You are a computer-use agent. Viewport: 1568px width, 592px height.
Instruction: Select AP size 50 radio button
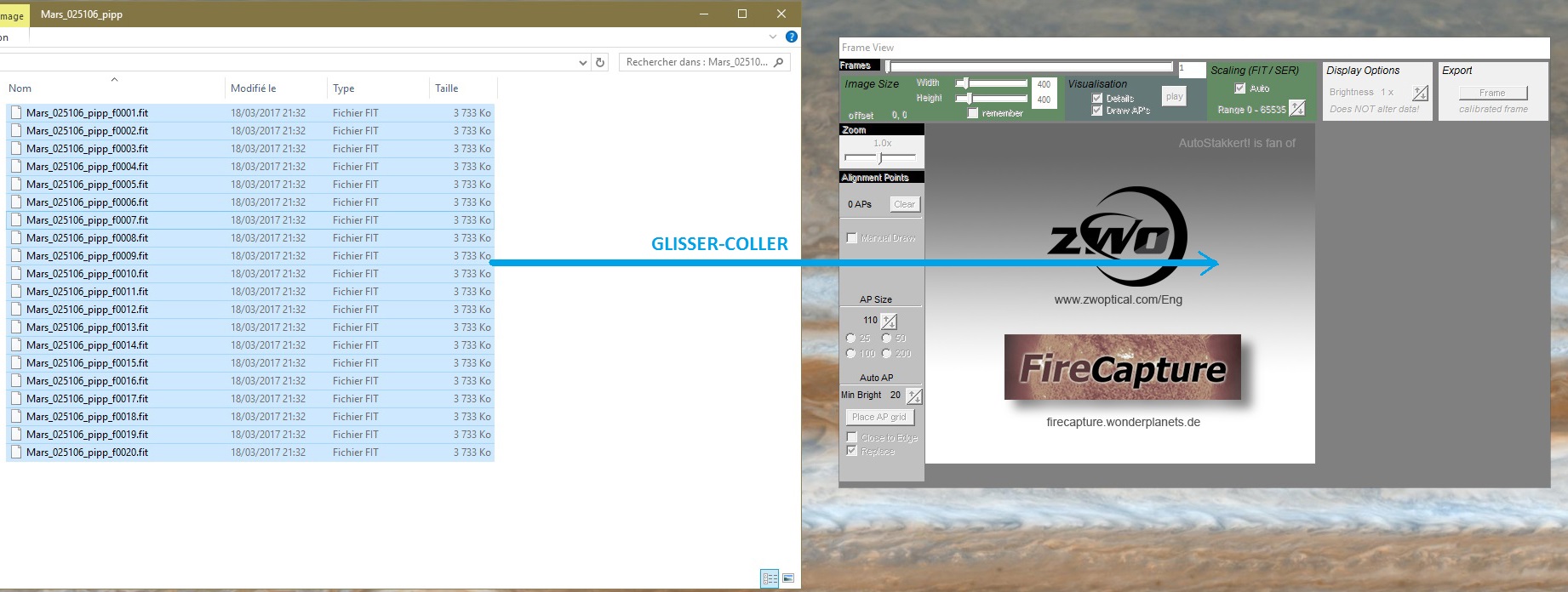click(886, 339)
